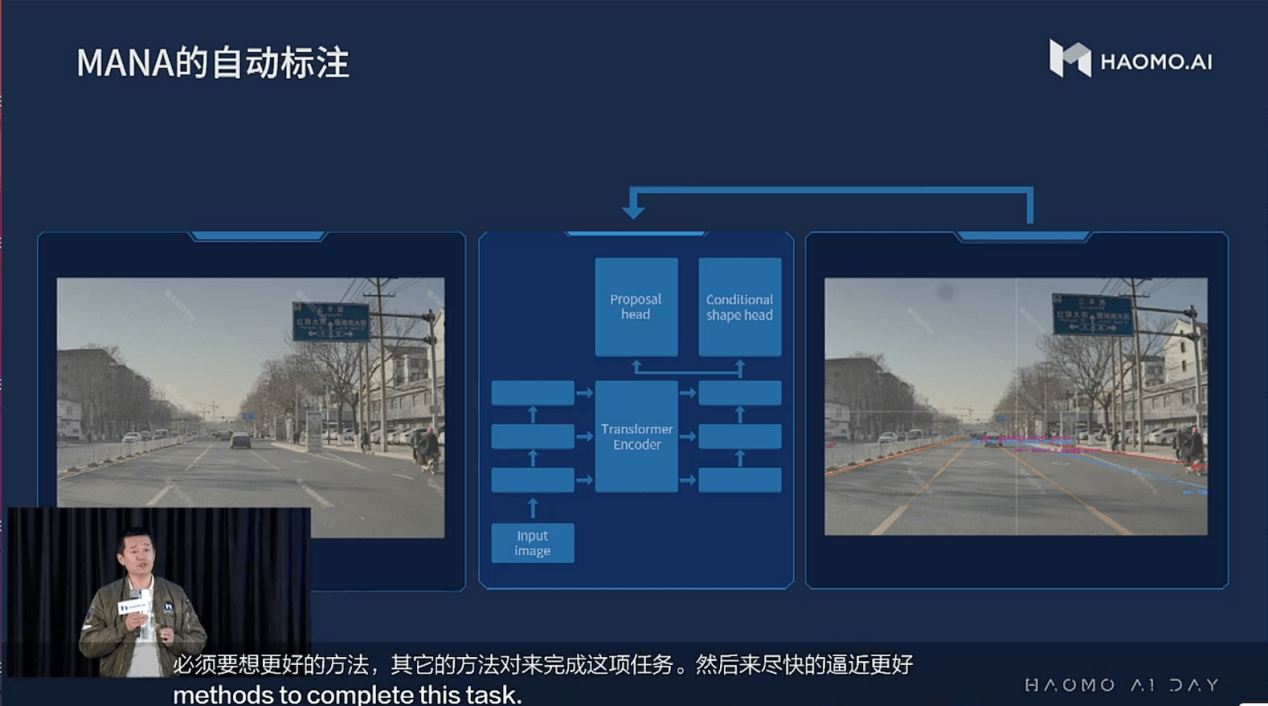This screenshot has width=1268, height=706.
Task: Click the HAOMO.AI logo icon
Action: tap(1069, 59)
